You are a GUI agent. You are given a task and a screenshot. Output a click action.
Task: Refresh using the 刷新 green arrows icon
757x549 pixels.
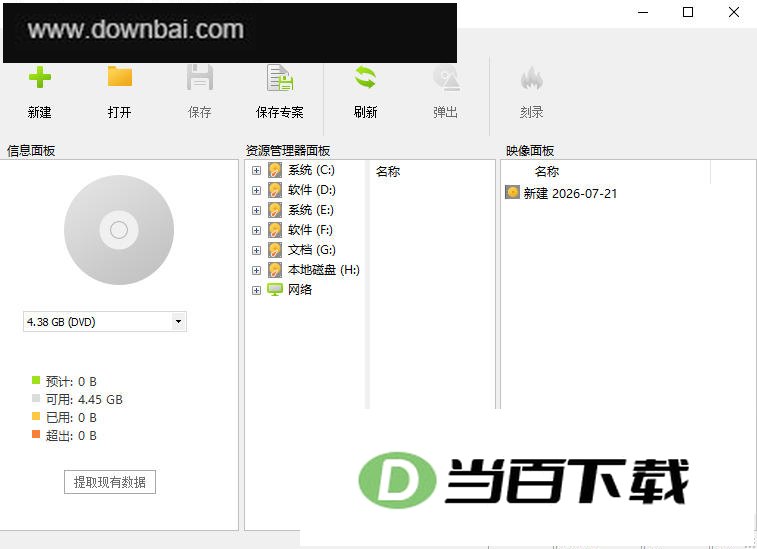[x=365, y=78]
